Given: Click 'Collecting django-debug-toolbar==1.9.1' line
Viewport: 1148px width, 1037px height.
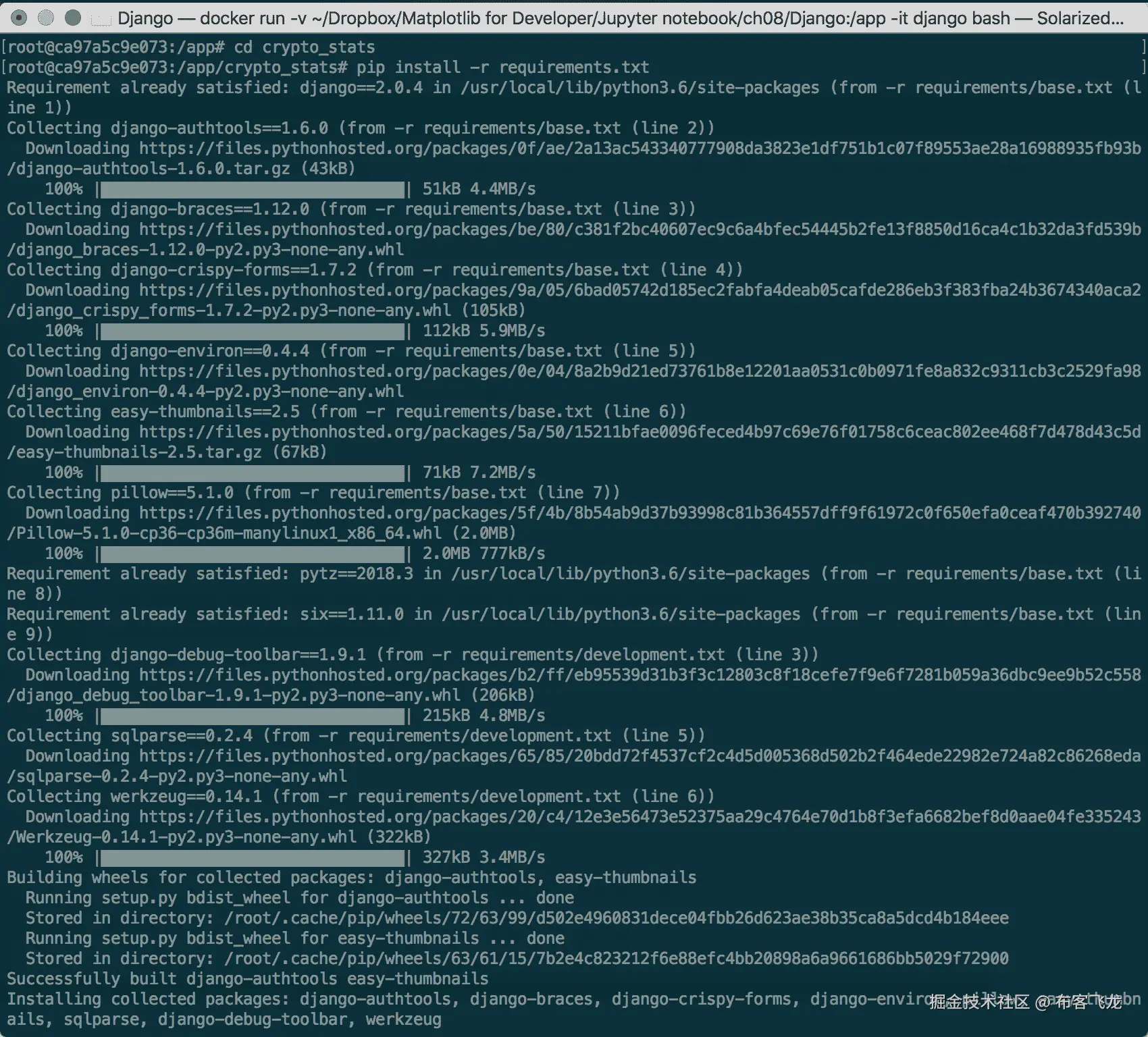Looking at the screenshot, I should coord(413,655).
